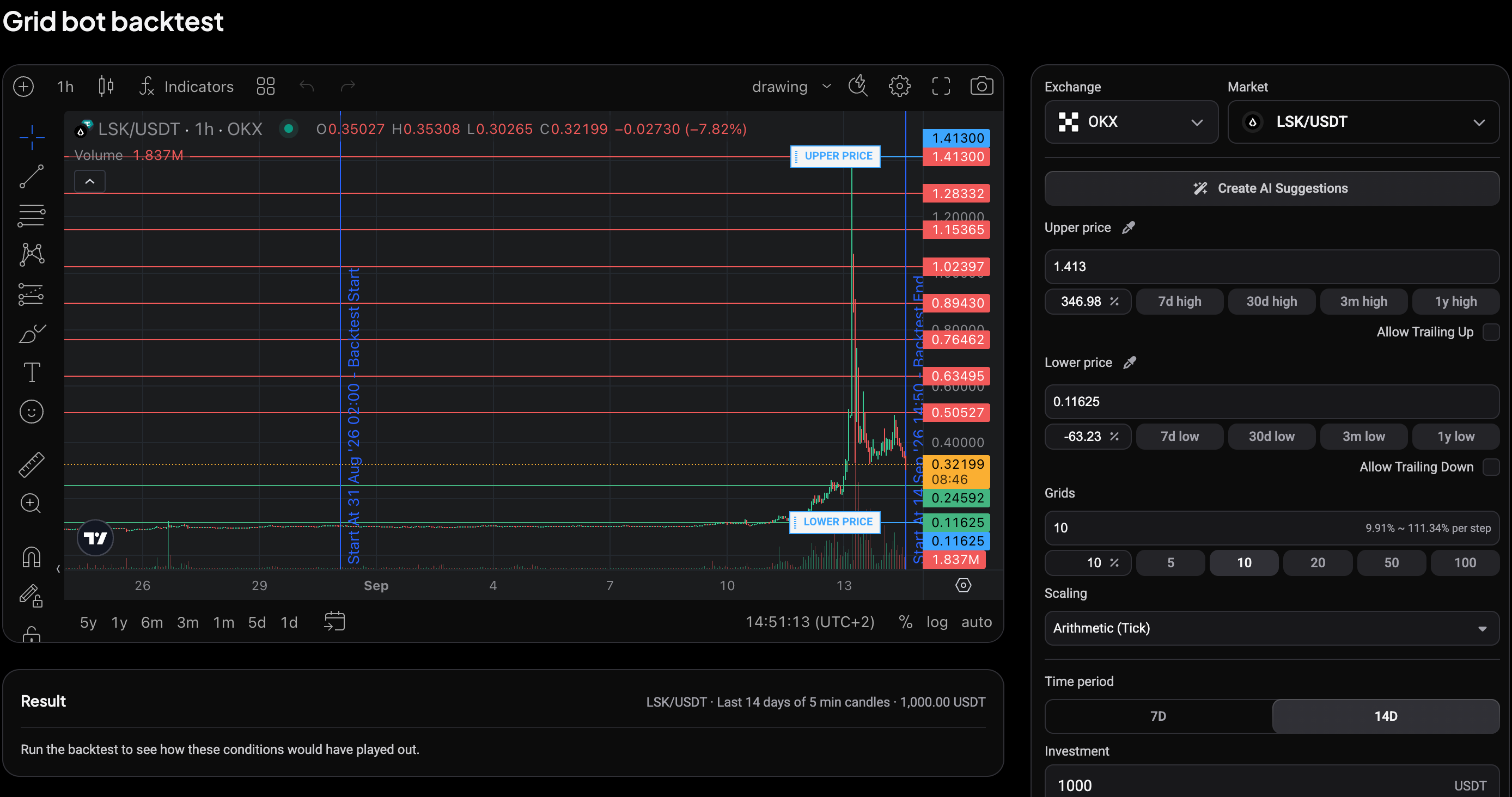This screenshot has width=1512, height=797.
Task: Set lower price to 7d low
Action: point(1180,436)
